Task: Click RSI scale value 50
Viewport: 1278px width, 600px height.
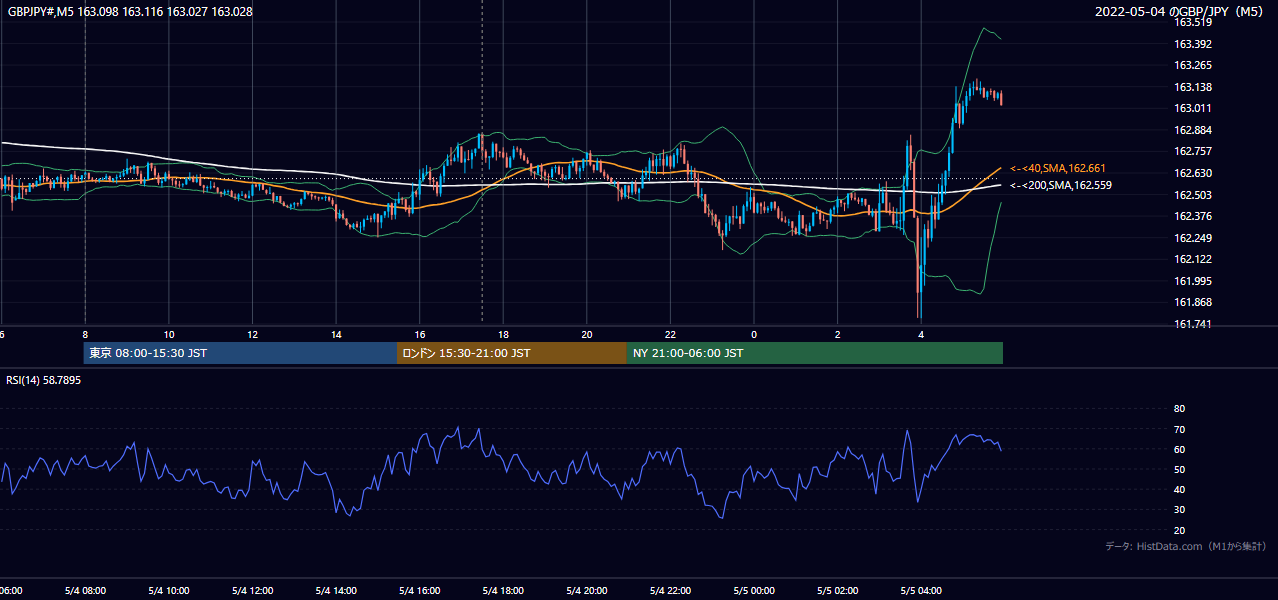Action: pyautogui.click(x=1179, y=469)
